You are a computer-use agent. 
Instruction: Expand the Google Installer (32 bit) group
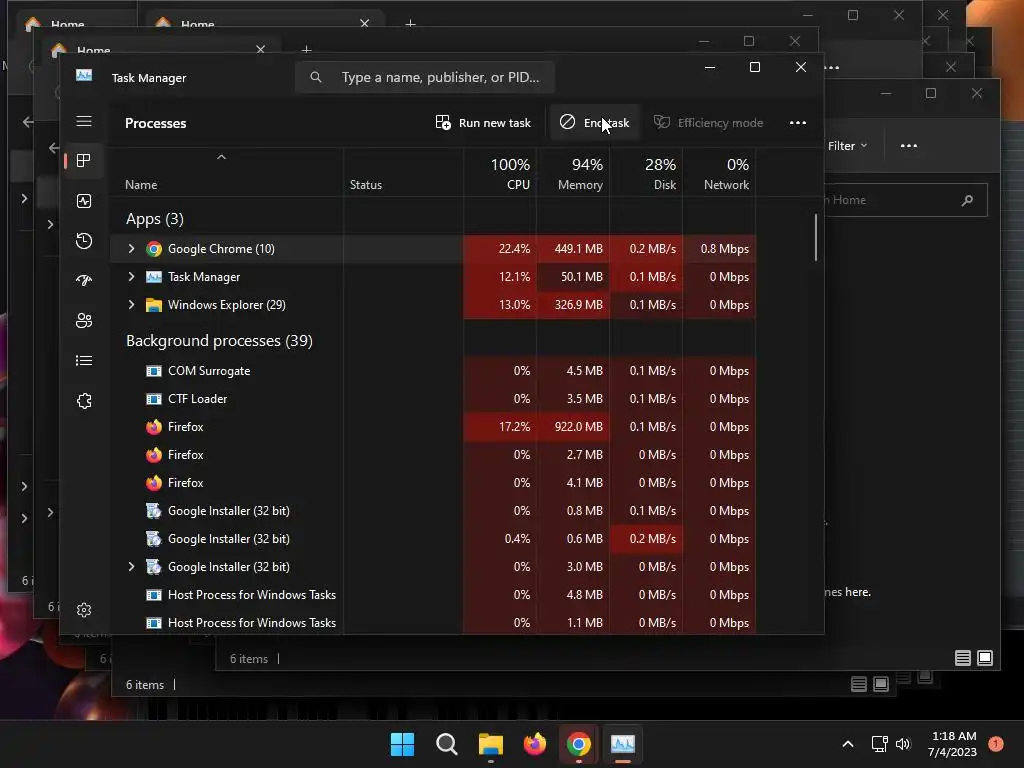(131, 567)
